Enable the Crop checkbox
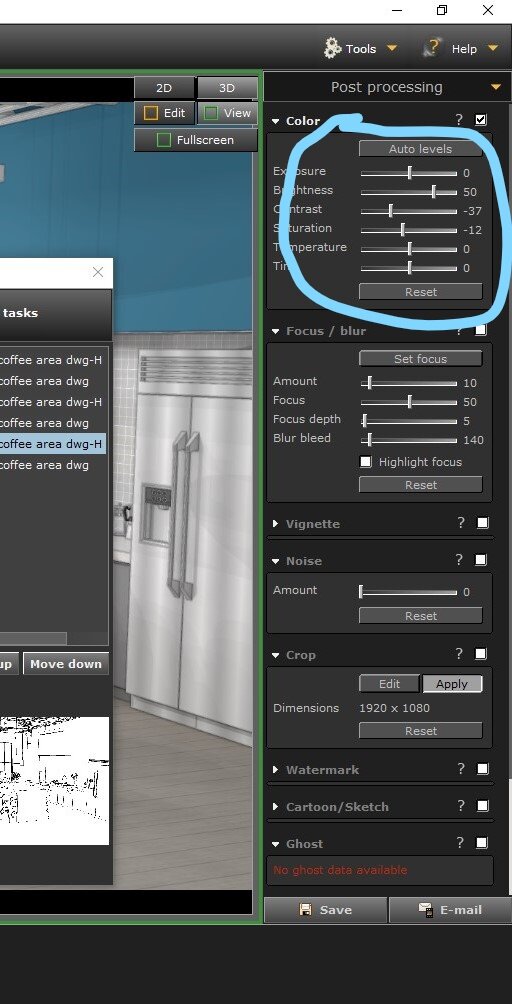The width and height of the screenshot is (512, 1004). tap(481, 654)
